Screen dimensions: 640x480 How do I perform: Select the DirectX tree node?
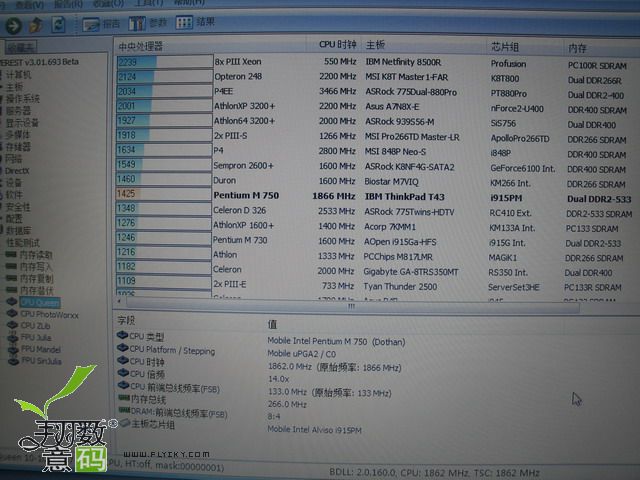tap(17, 171)
